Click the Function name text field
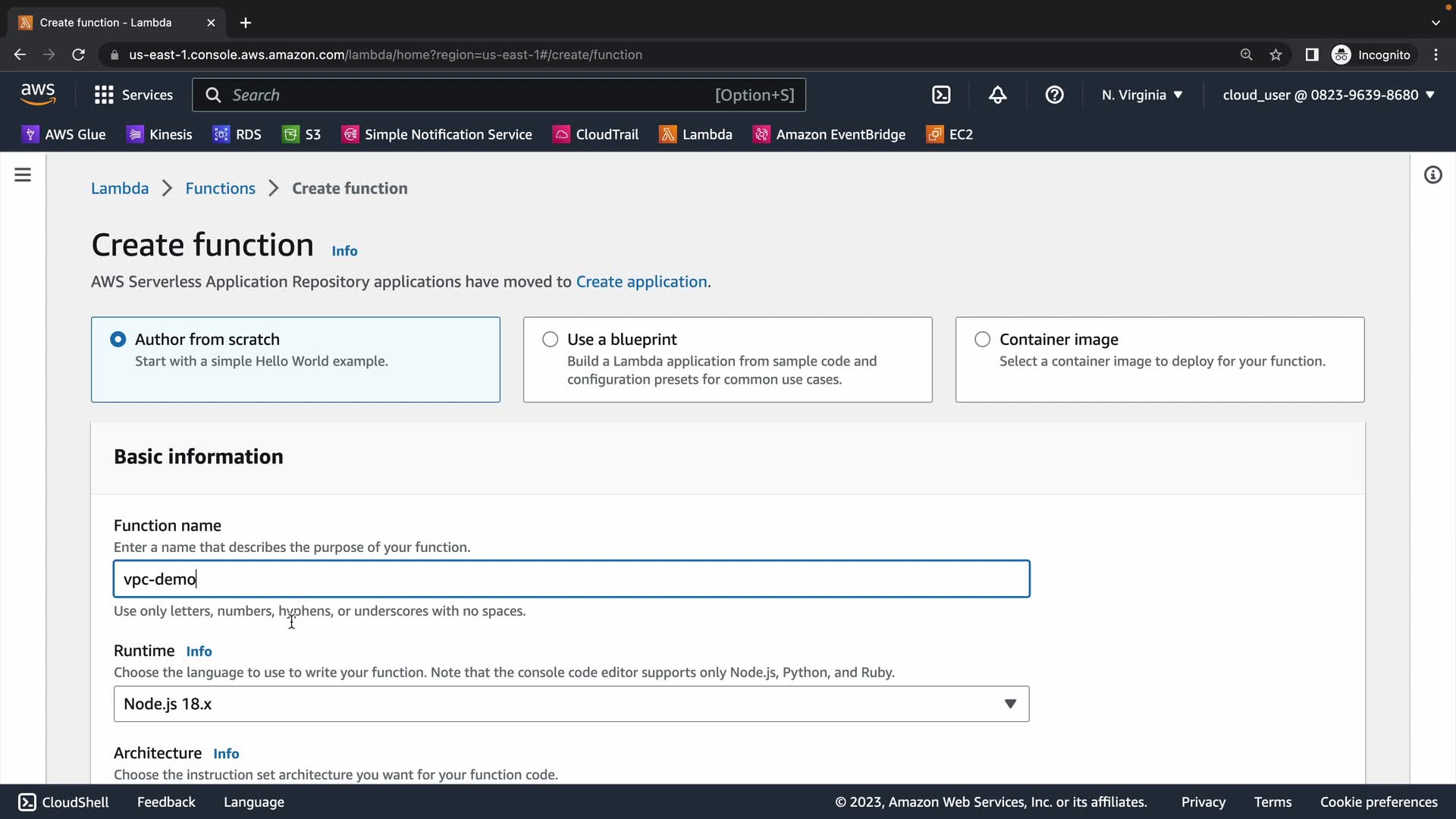 (x=571, y=579)
